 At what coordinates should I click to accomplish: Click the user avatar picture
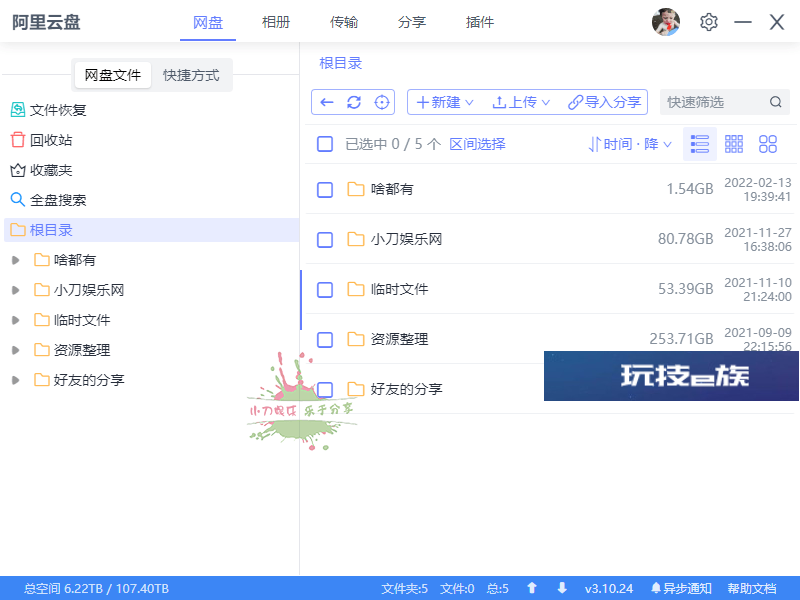(666, 22)
